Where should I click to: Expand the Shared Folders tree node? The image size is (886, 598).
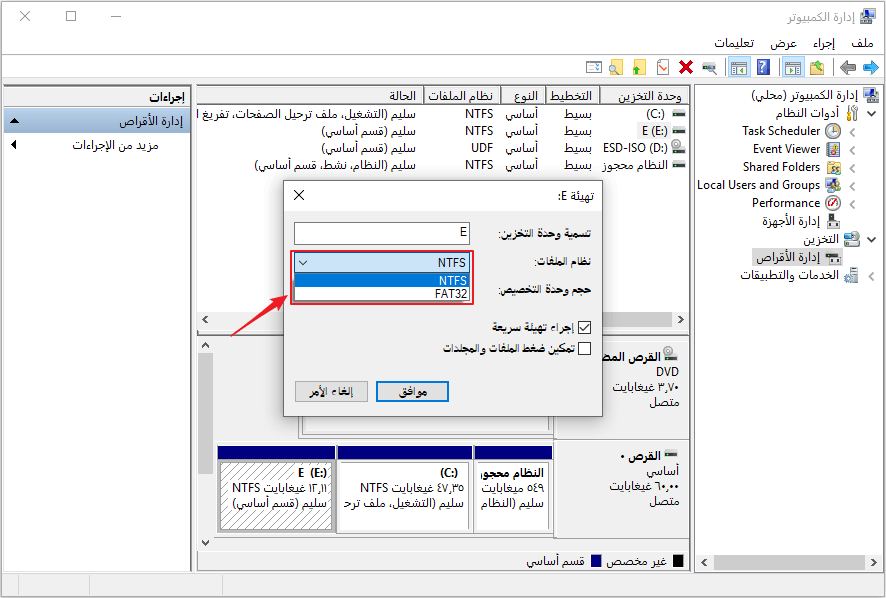pyautogui.click(x=852, y=168)
